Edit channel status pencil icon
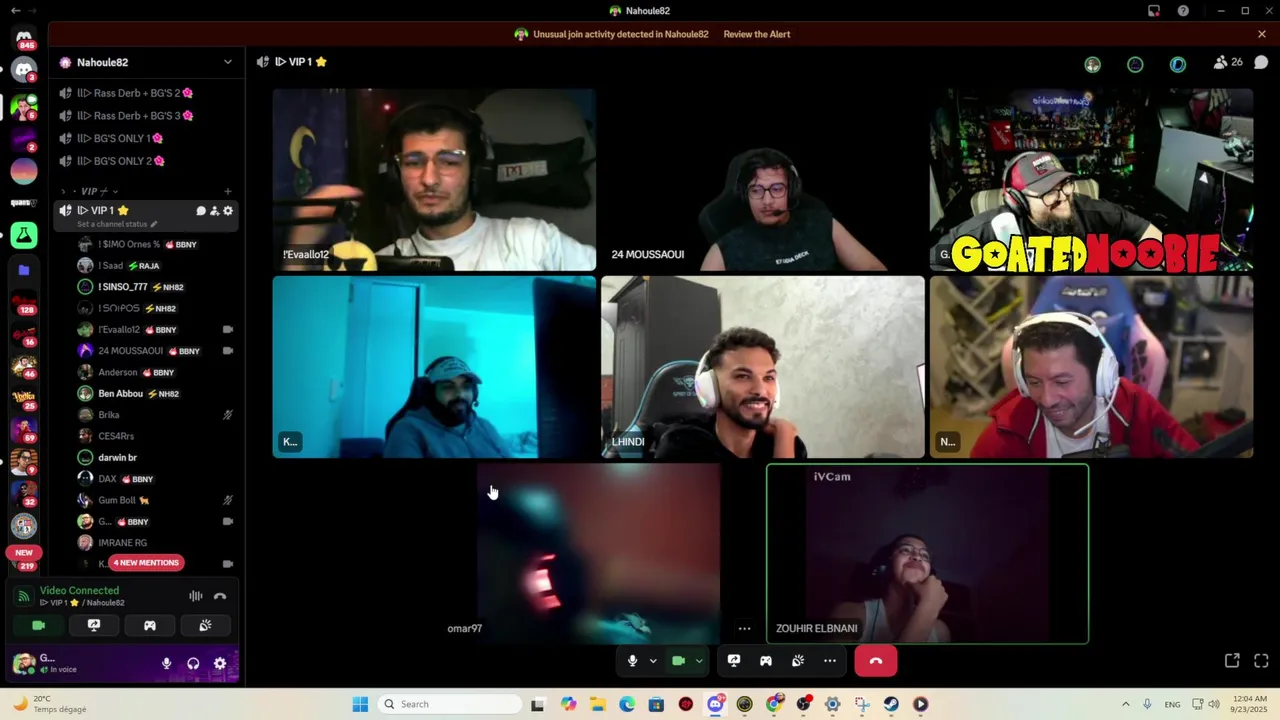The width and height of the screenshot is (1280, 720). 154,224
